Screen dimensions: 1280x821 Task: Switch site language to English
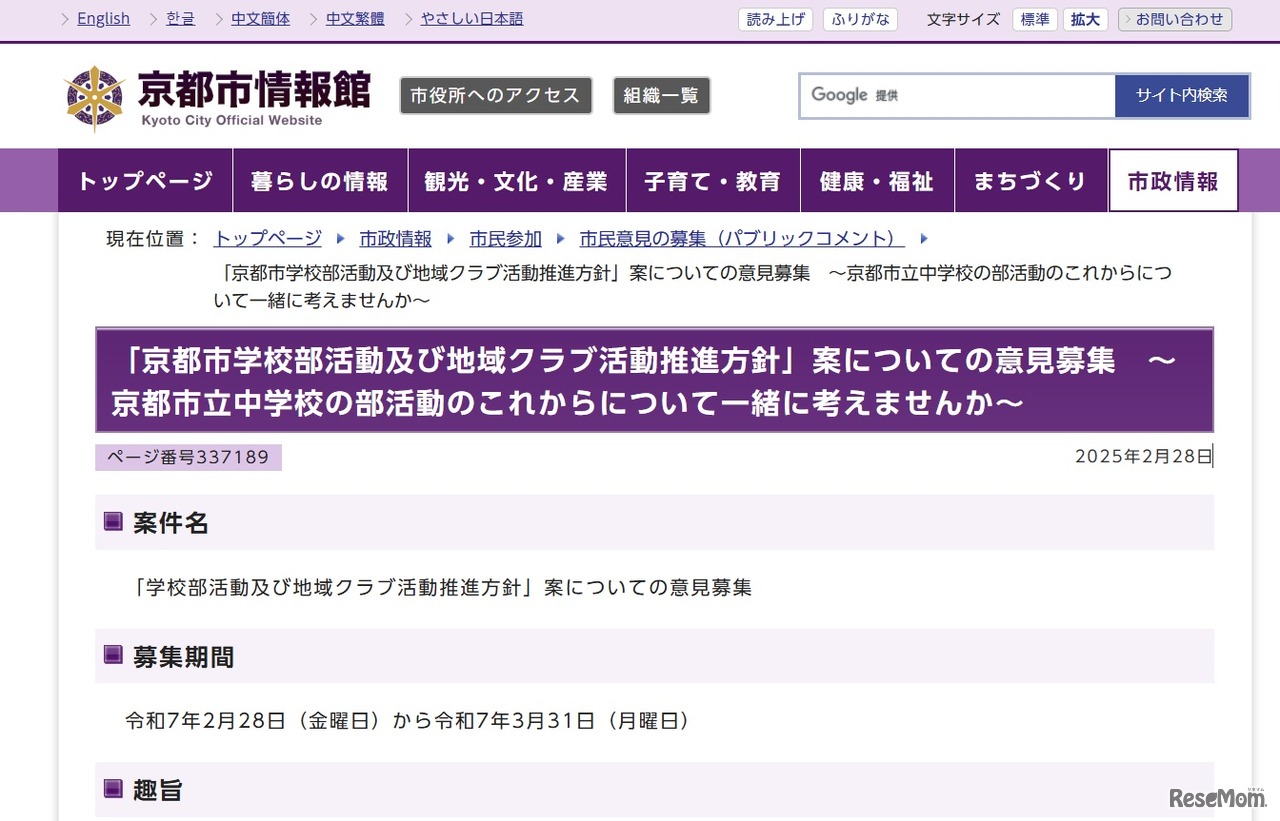click(103, 18)
